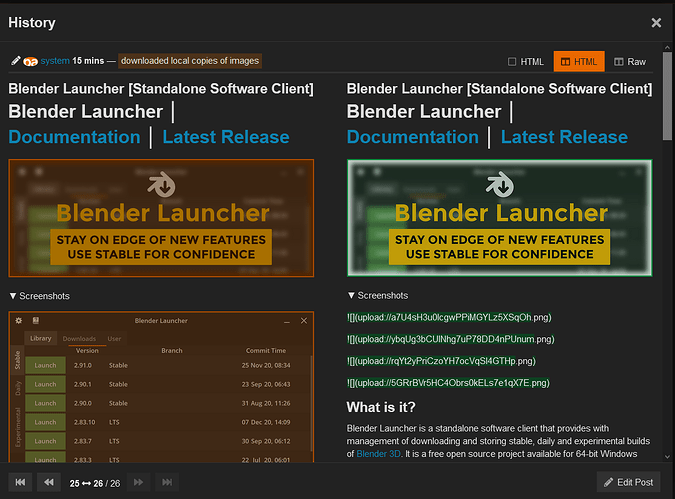The width and height of the screenshot is (675, 499).
Task: Click the 5GRrBVr5HC4Obrs0kELs7e1qX7E upload line
Action: tap(448, 383)
